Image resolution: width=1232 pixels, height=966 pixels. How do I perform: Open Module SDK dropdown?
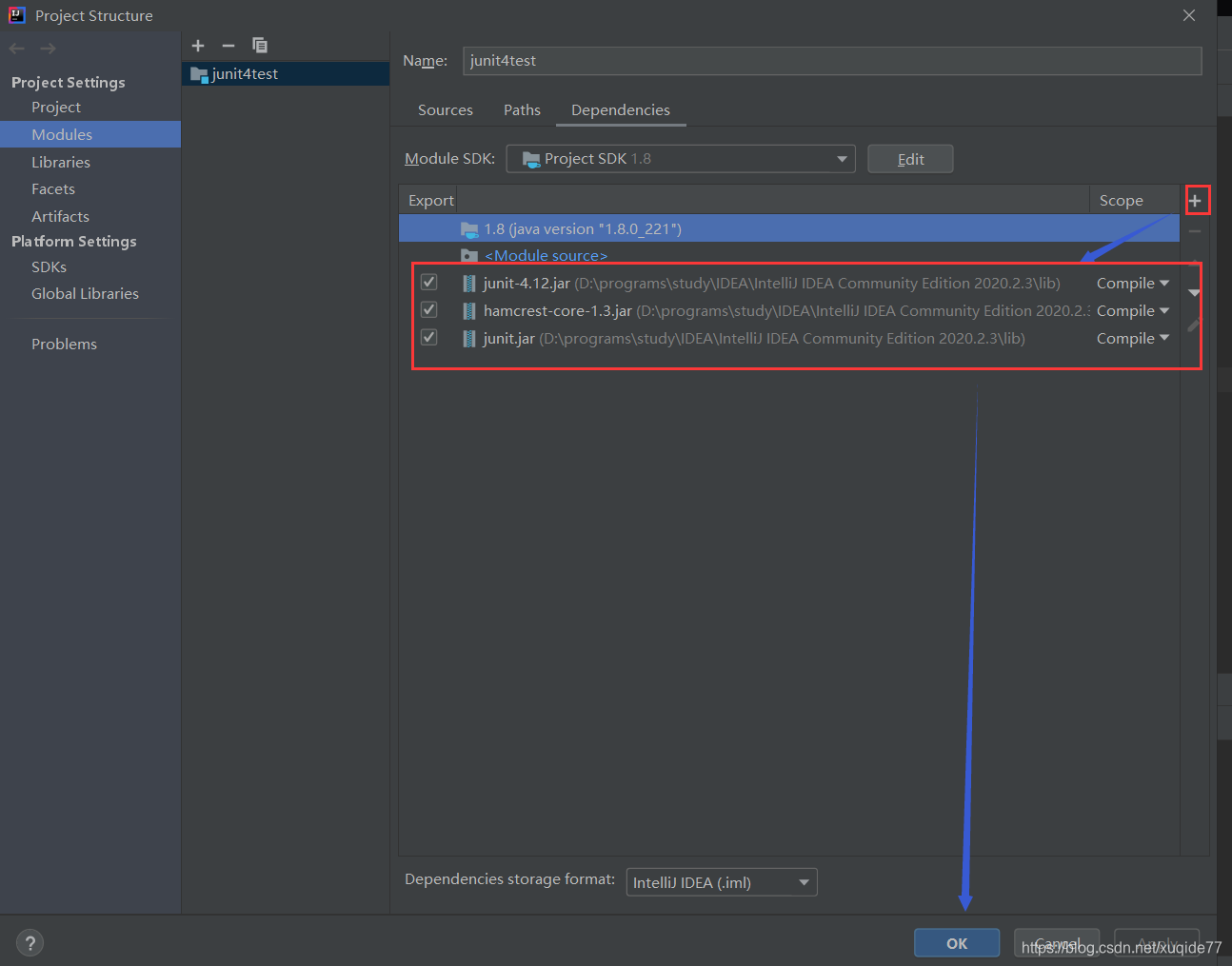[681, 159]
